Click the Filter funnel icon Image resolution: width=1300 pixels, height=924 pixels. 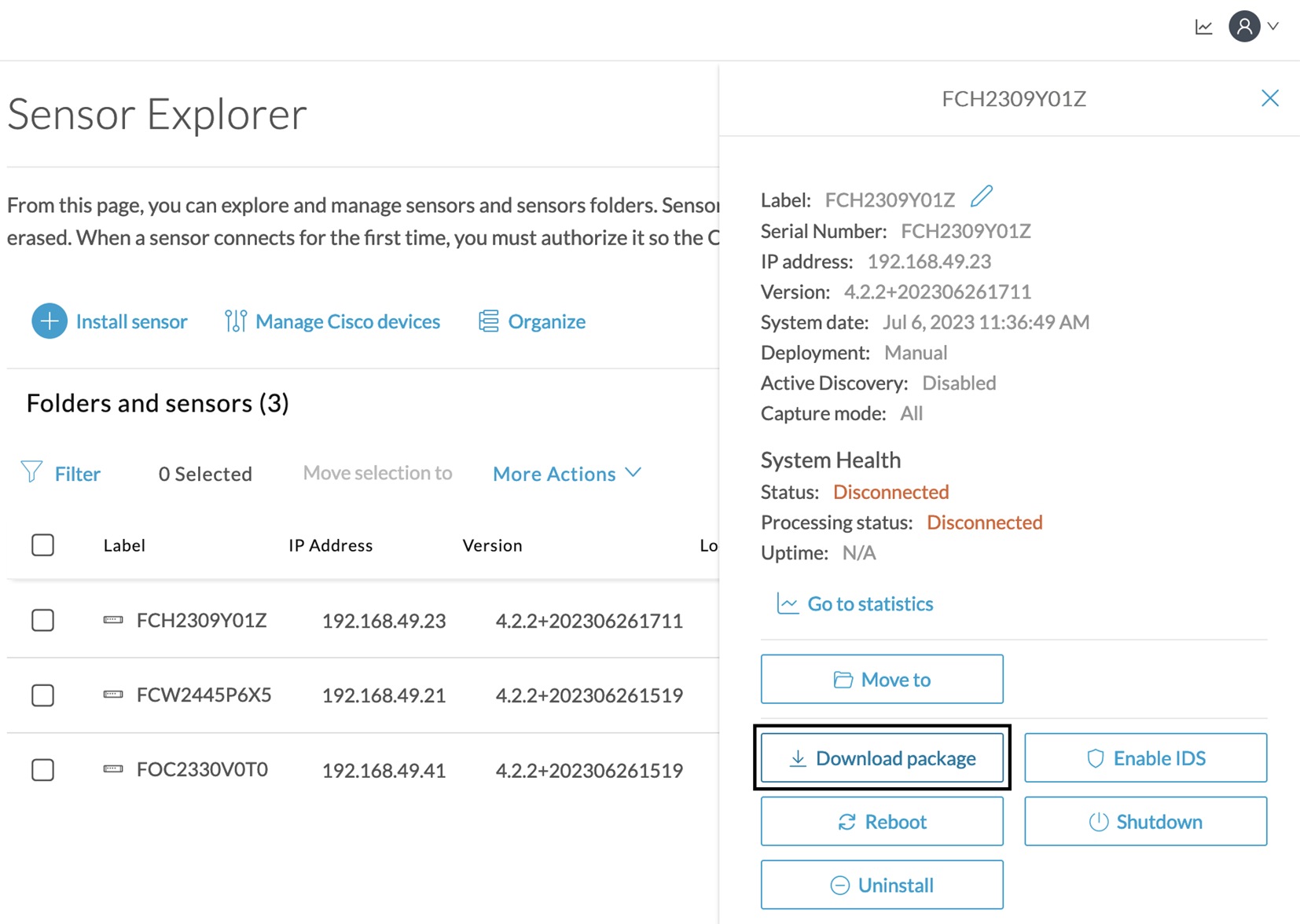(31, 472)
